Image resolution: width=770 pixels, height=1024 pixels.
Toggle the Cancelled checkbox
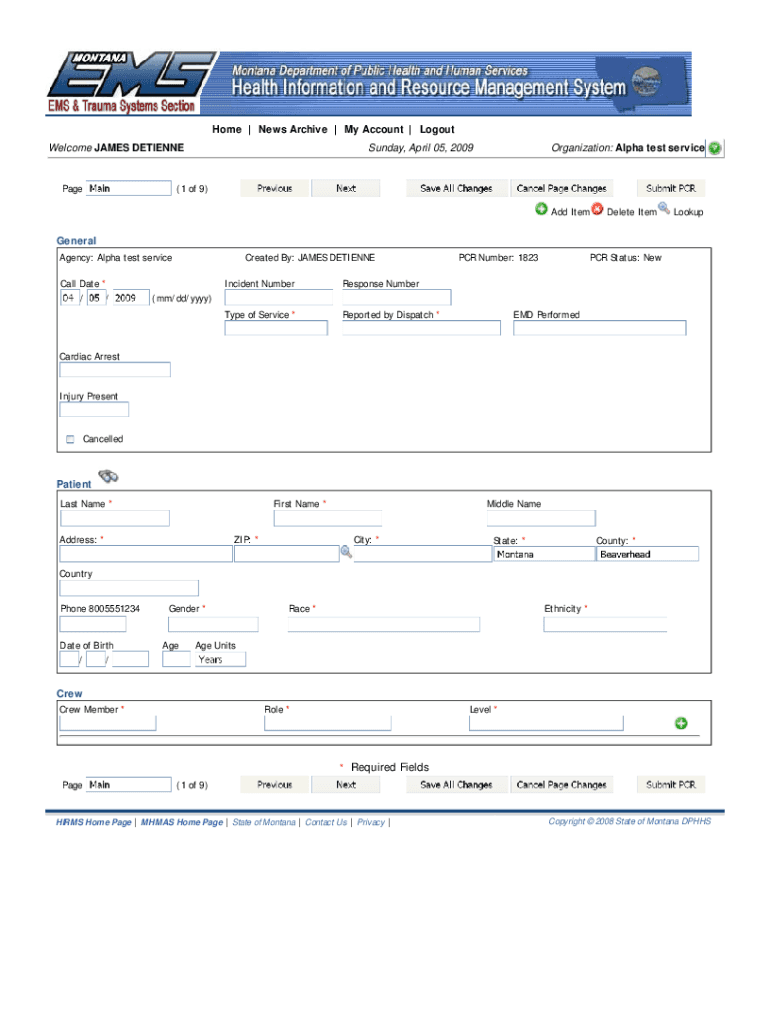[x=70, y=439]
